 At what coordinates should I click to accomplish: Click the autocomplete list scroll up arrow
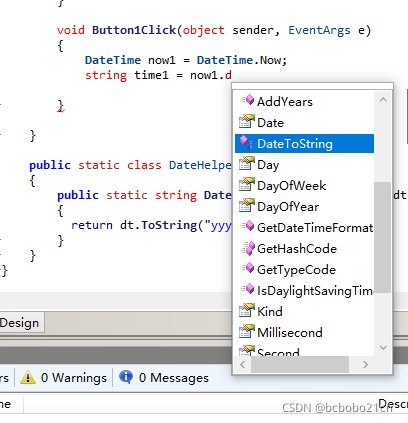[x=383, y=99]
